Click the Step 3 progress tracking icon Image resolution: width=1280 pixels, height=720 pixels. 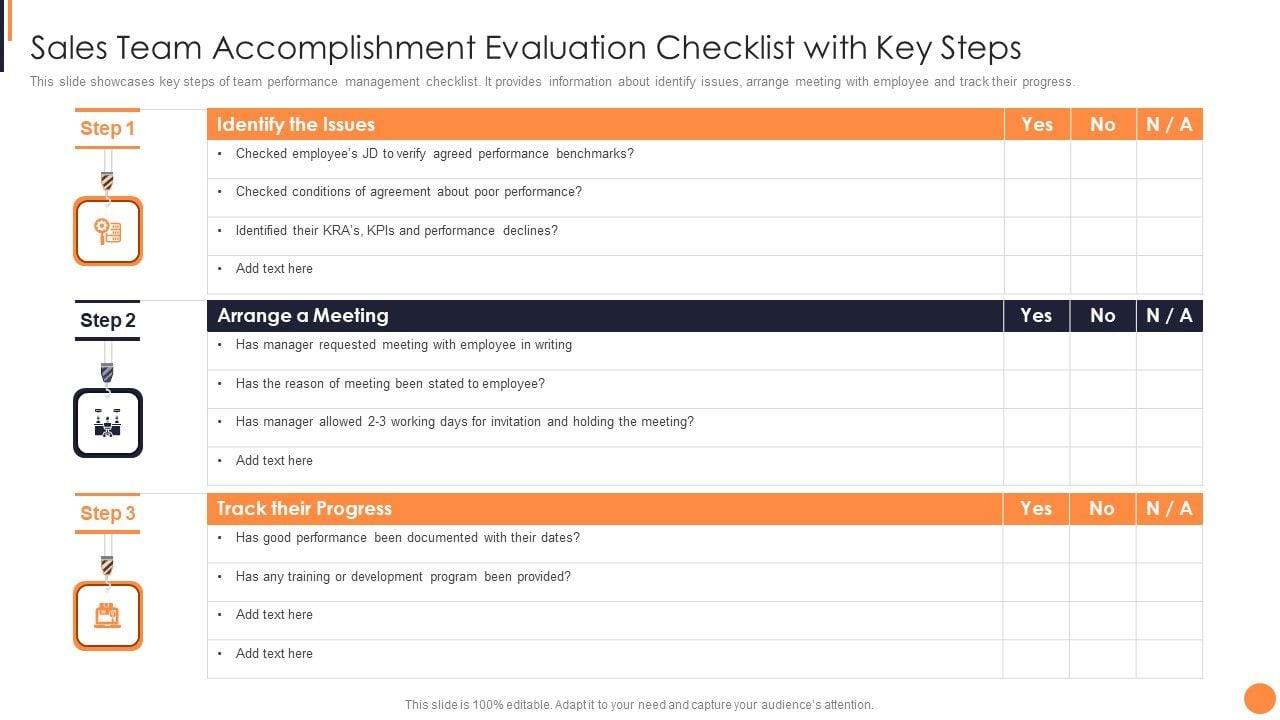point(108,616)
